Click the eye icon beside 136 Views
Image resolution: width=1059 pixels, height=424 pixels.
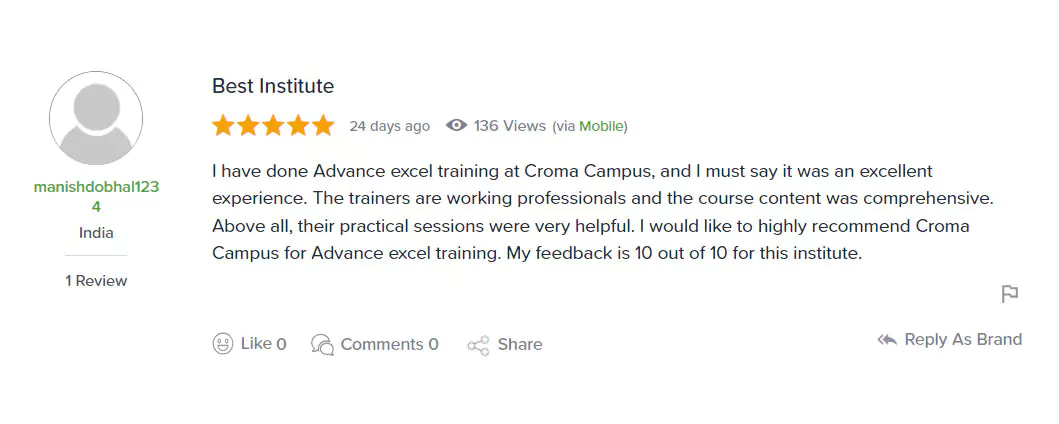pos(457,125)
